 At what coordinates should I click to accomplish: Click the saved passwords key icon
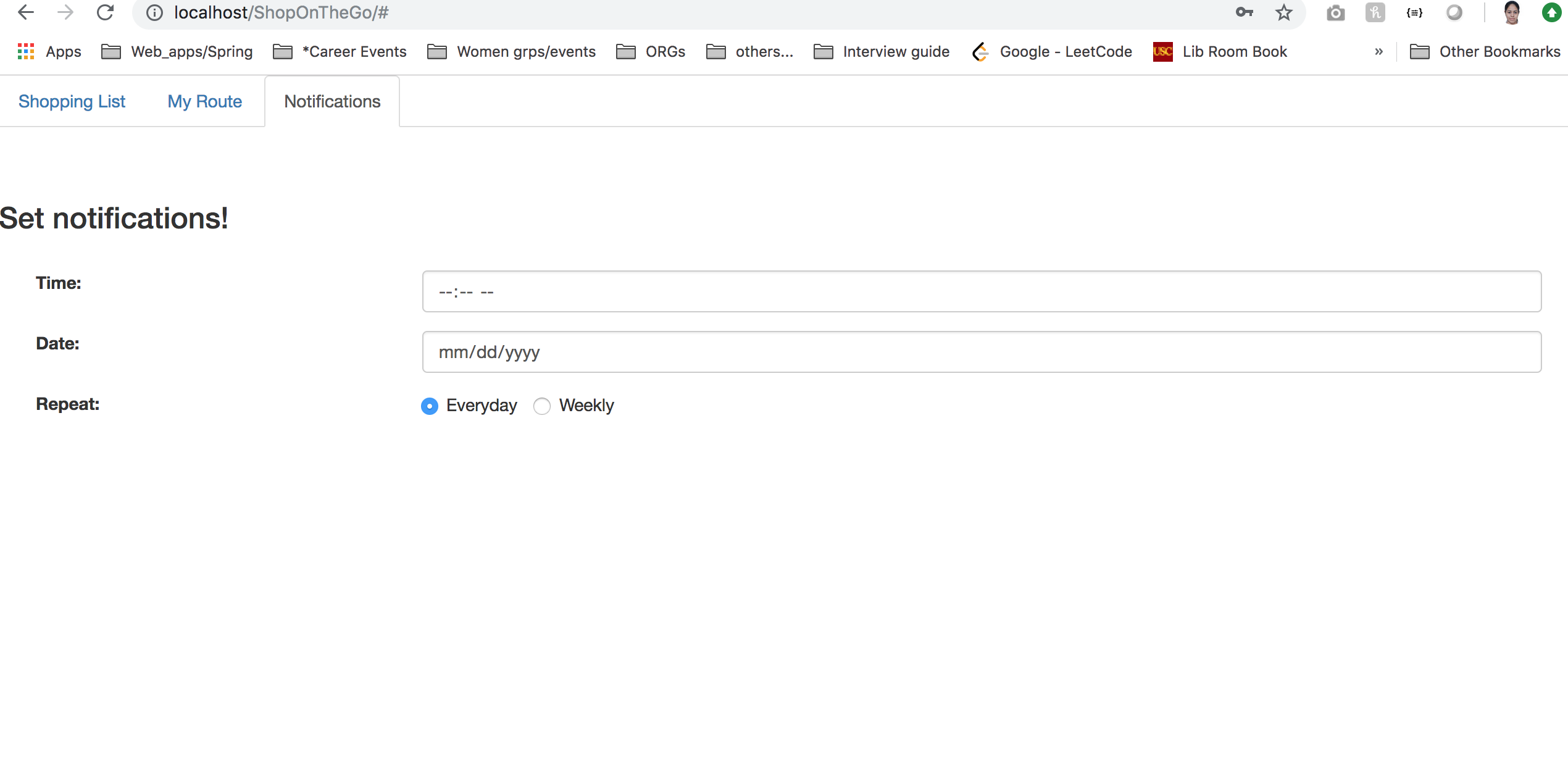pyautogui.click(x=1244, y=12)
